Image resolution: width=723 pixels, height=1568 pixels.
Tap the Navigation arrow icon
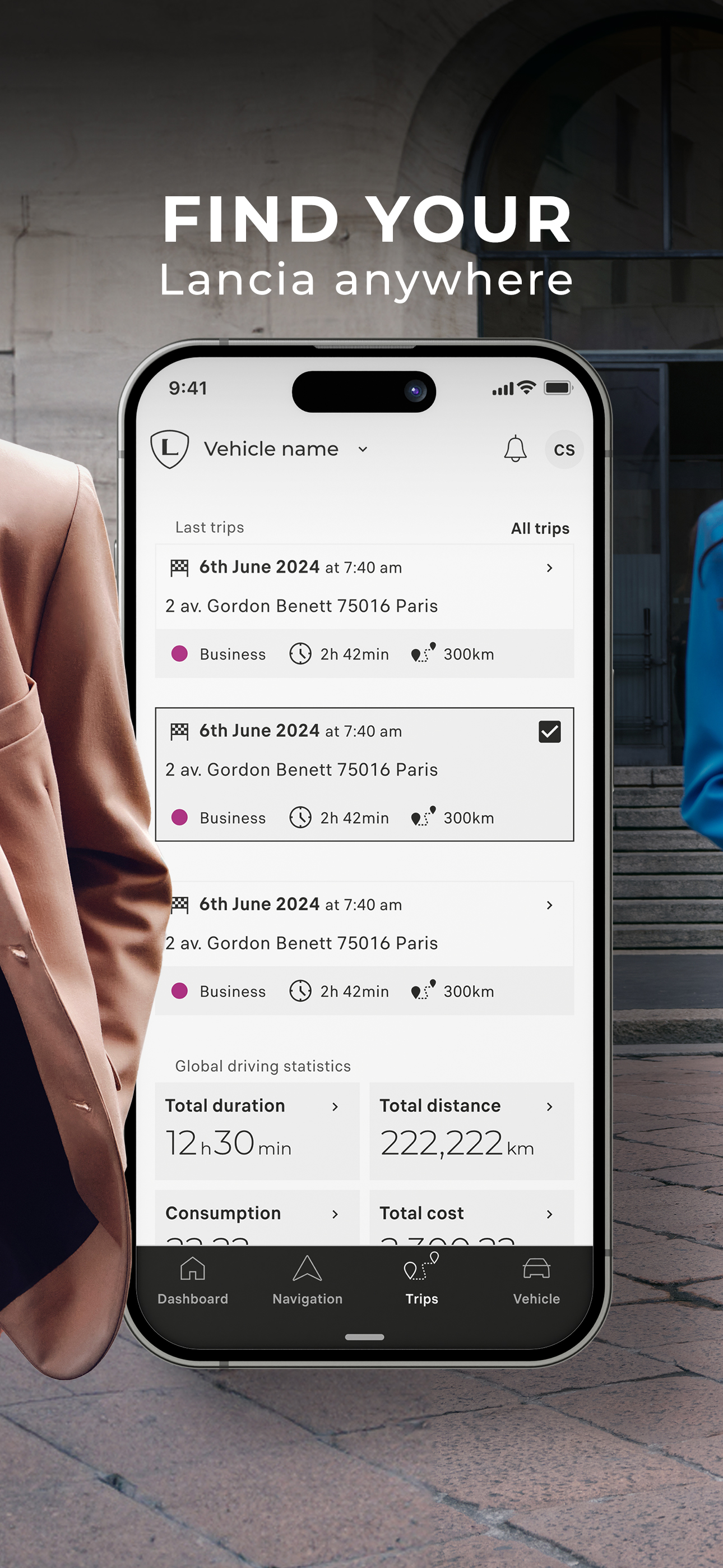307,1269
